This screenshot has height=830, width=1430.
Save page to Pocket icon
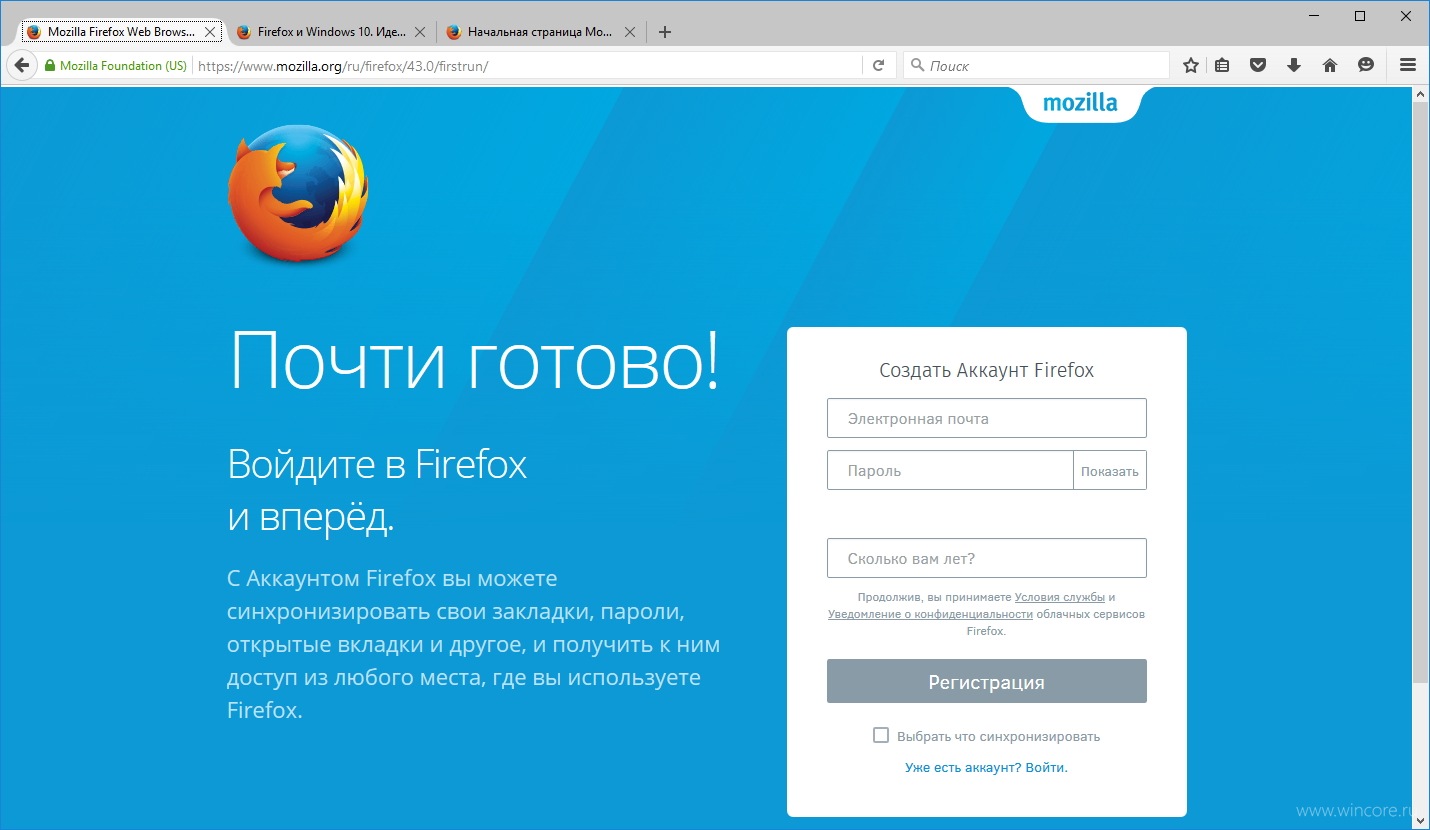click(x=1259, y=65)
